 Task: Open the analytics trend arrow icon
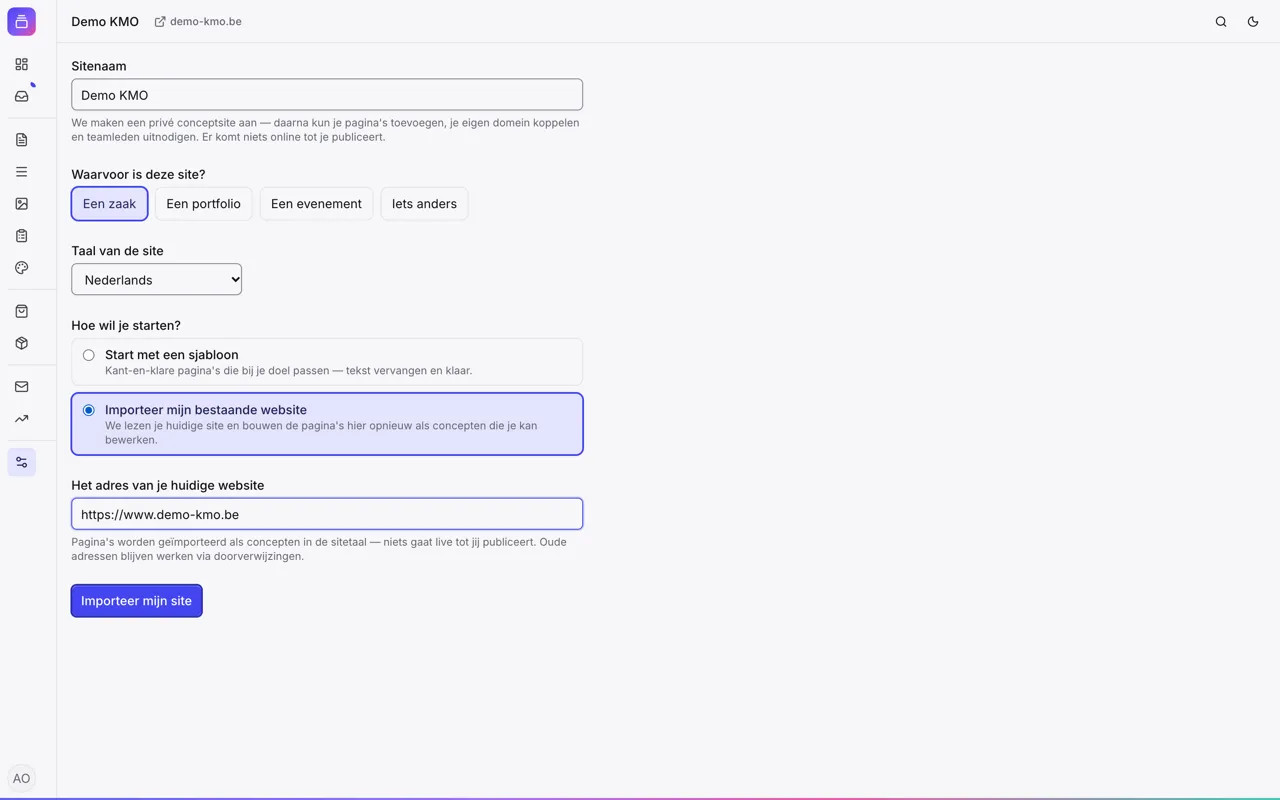[x=21, y=419]
